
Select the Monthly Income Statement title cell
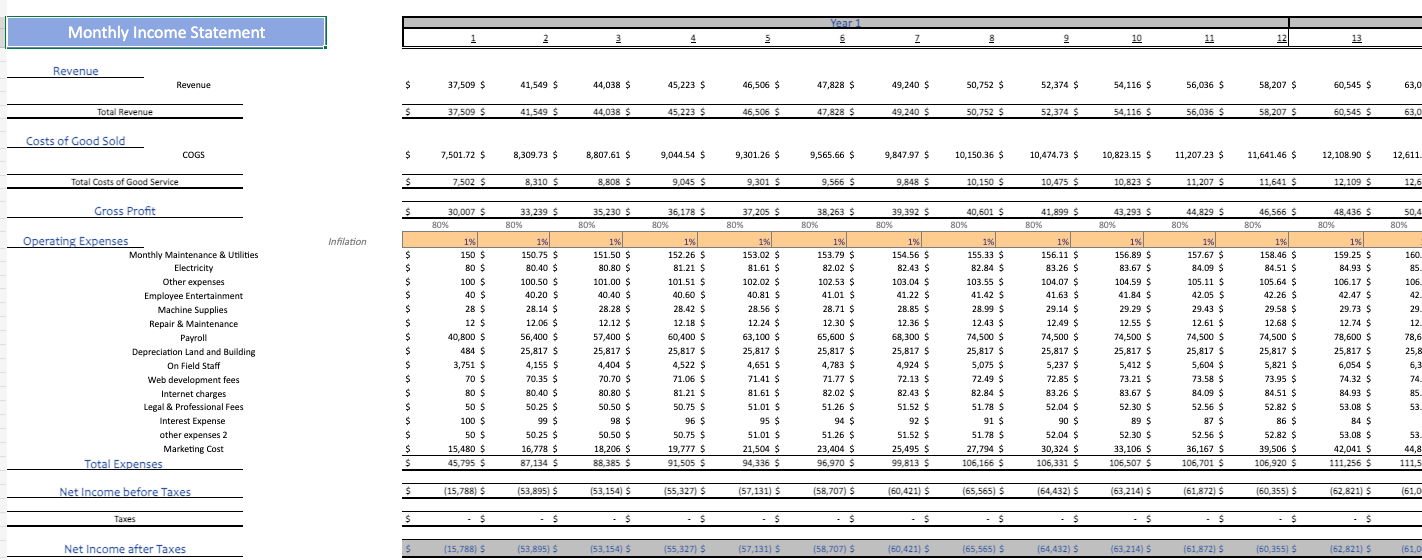(x=166, y=32)
